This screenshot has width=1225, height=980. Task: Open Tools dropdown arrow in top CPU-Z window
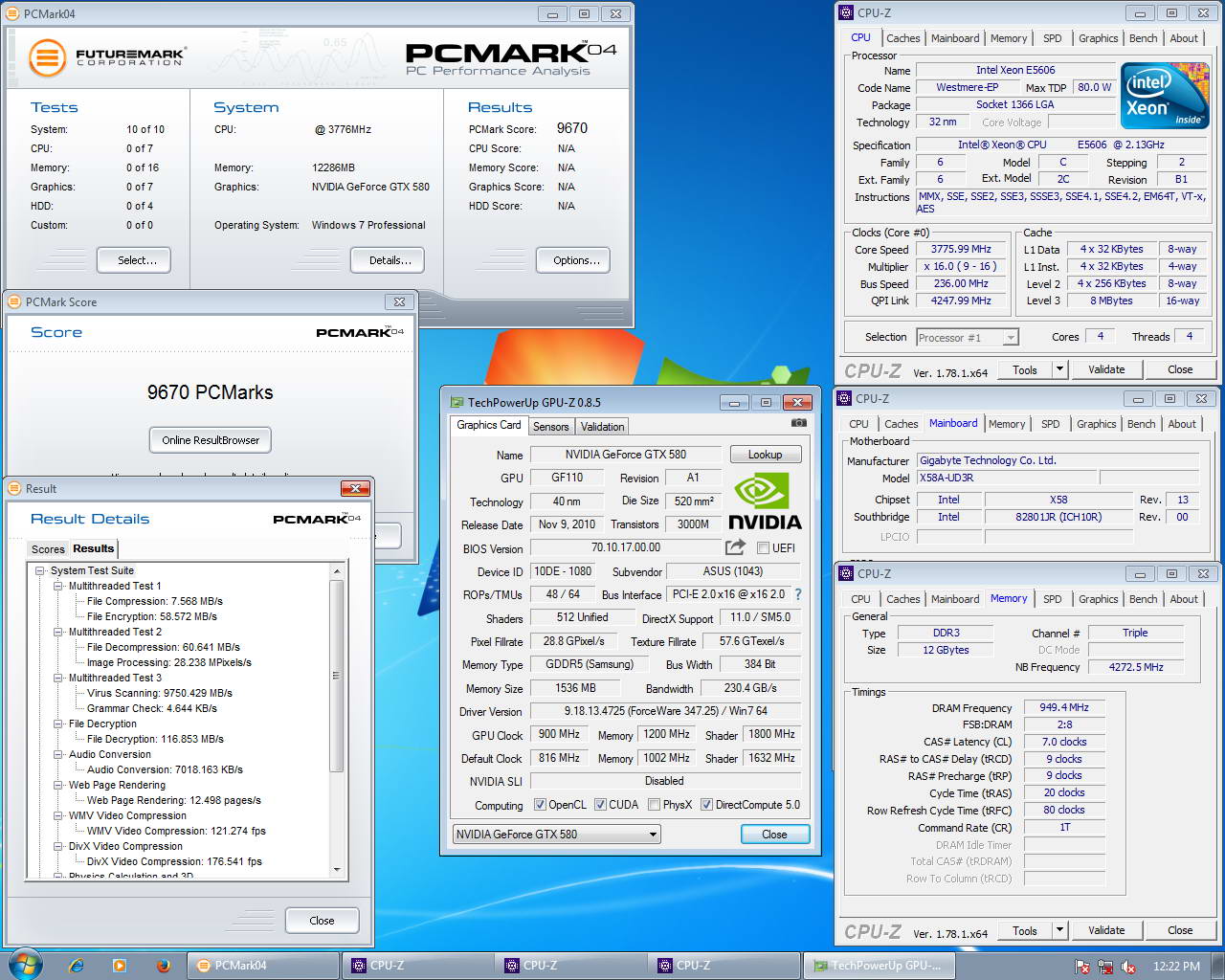[1059, 369]
